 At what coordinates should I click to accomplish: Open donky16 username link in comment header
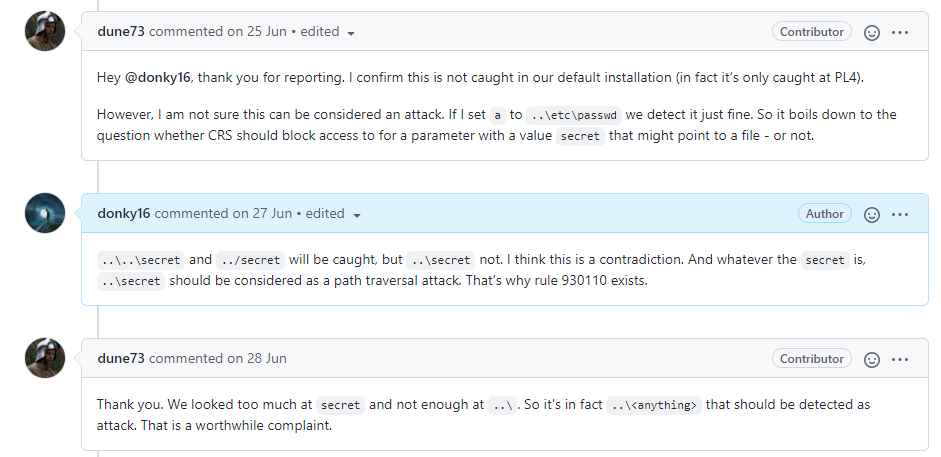coord(124,213)
